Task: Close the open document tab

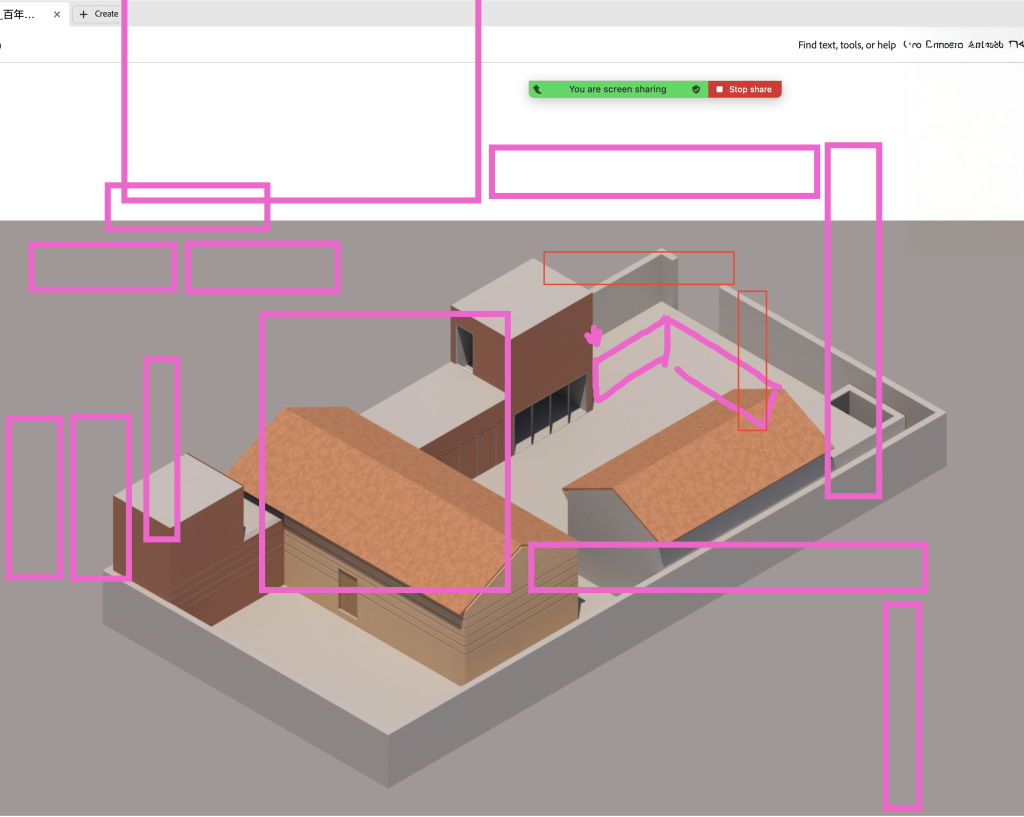Action: [x=57, y=14]
